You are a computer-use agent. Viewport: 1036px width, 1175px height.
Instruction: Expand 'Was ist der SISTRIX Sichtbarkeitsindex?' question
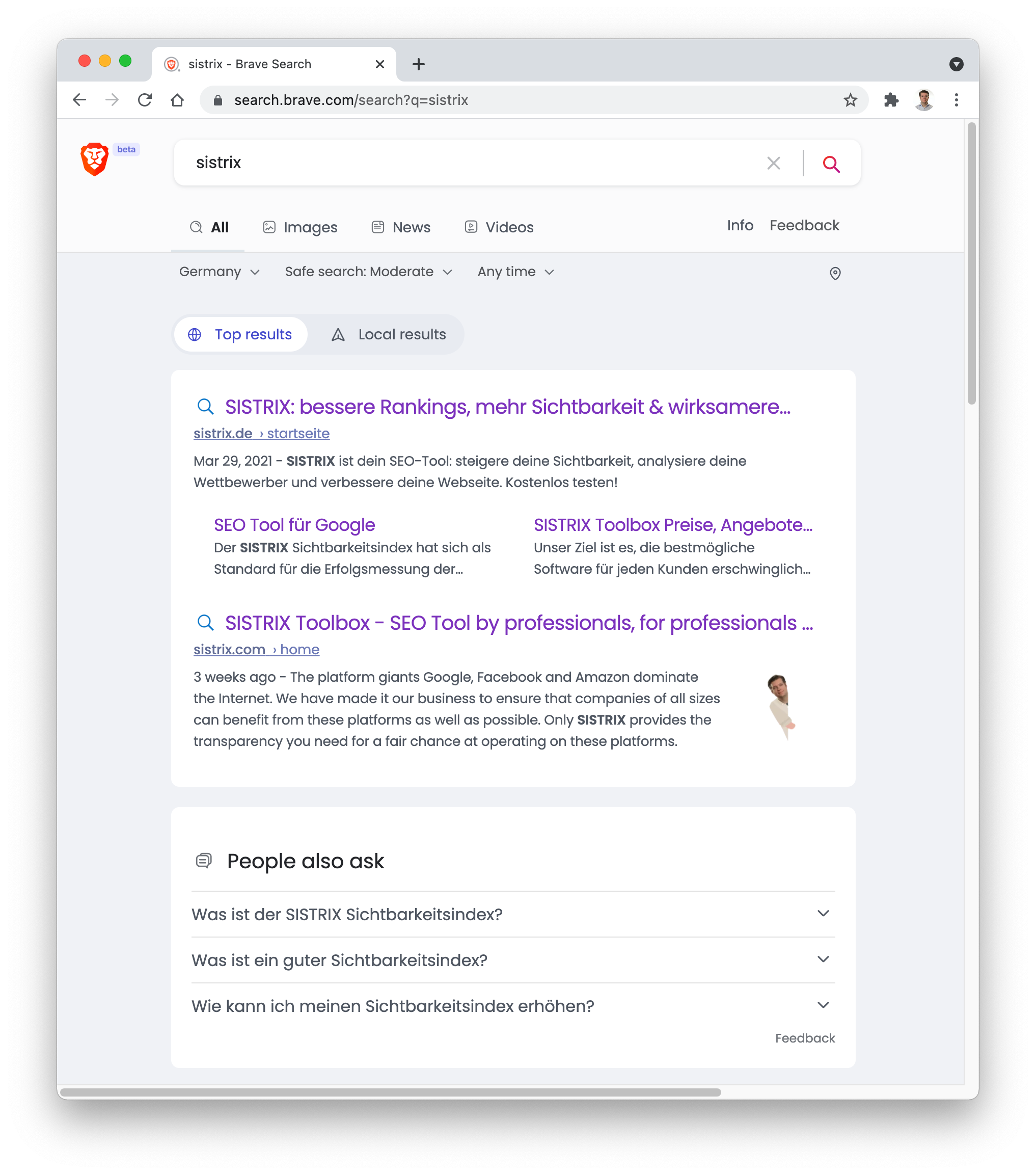coord(512,914)
